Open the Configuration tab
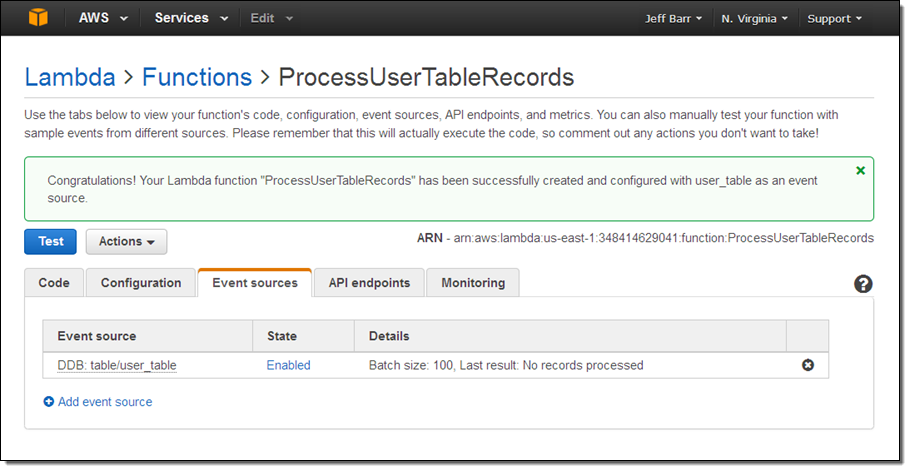910x471 pixels. (x=141, y=283)
